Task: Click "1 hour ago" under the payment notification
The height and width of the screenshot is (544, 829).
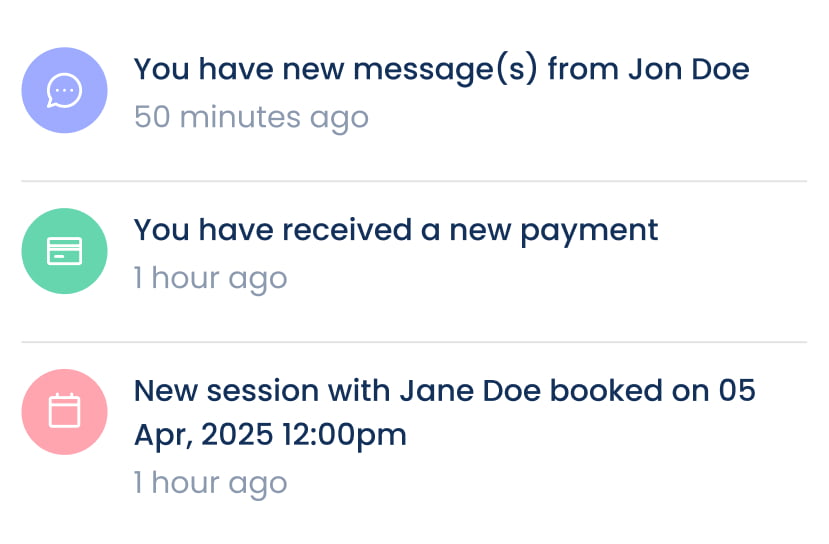Action: point(210,278)
